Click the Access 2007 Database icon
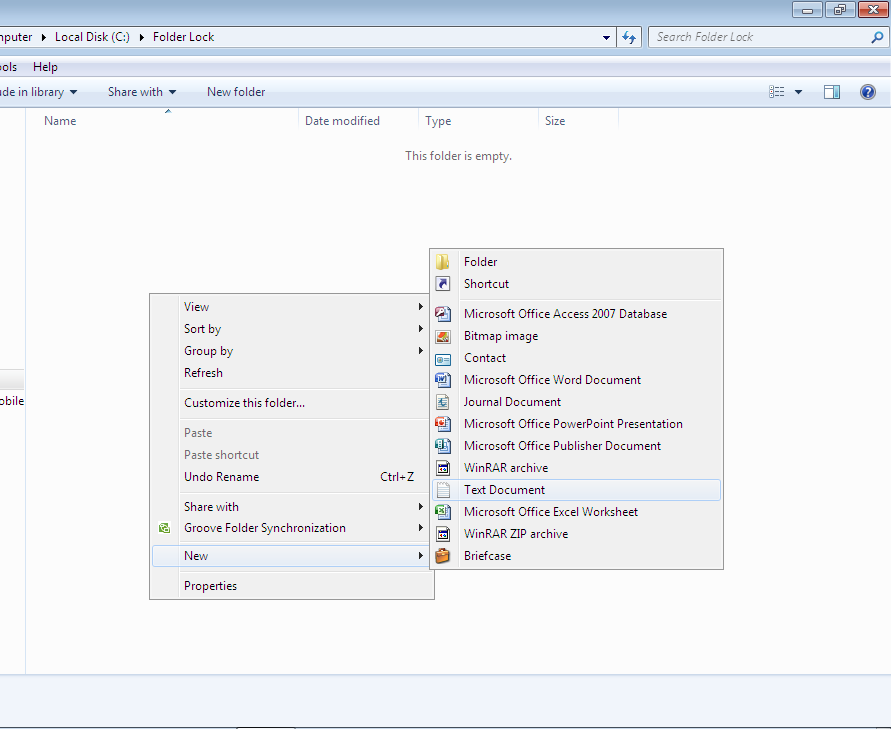The image size is (891, 729). click(x=443, y=314)
